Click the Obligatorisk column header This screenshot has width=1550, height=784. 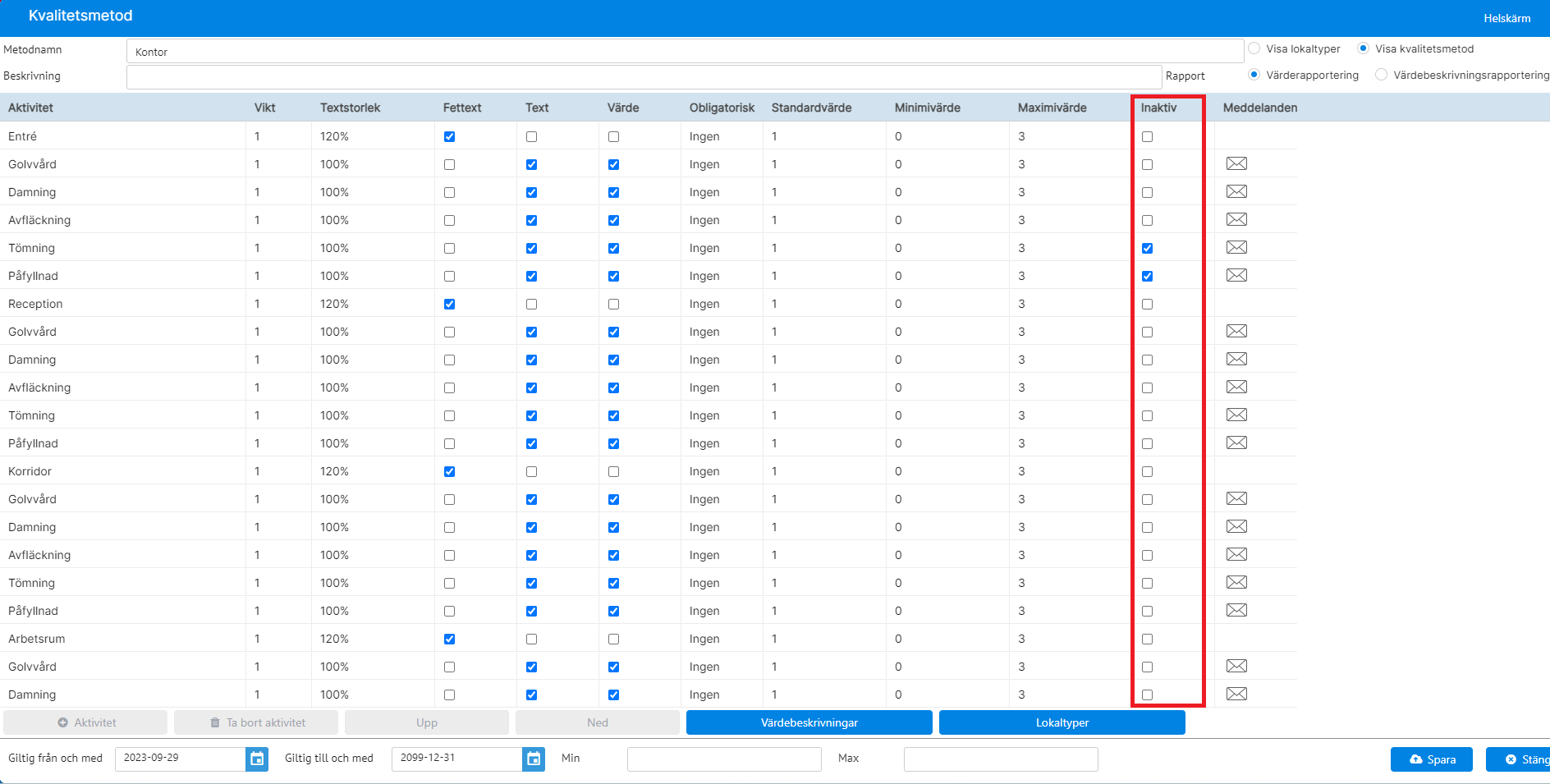[722, 108]
